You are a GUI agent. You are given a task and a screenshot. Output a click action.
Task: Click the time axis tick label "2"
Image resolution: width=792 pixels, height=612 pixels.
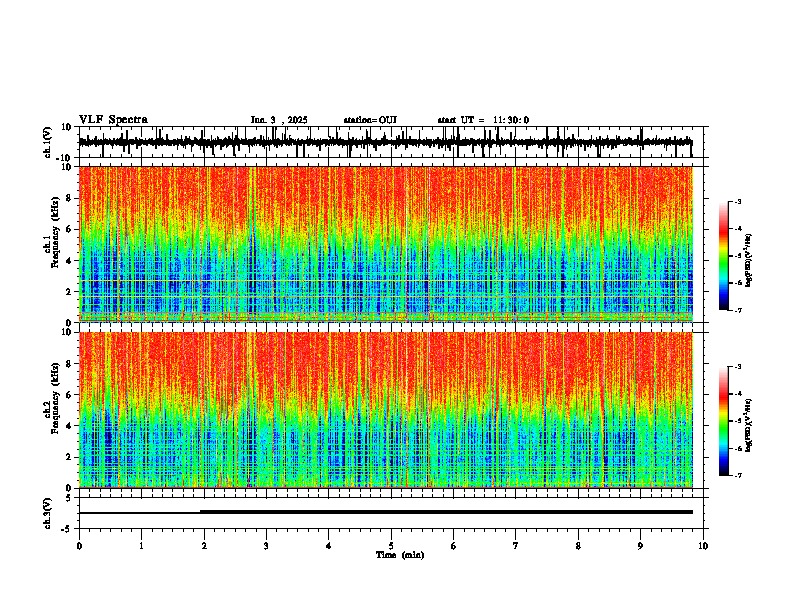coord(204,546)
